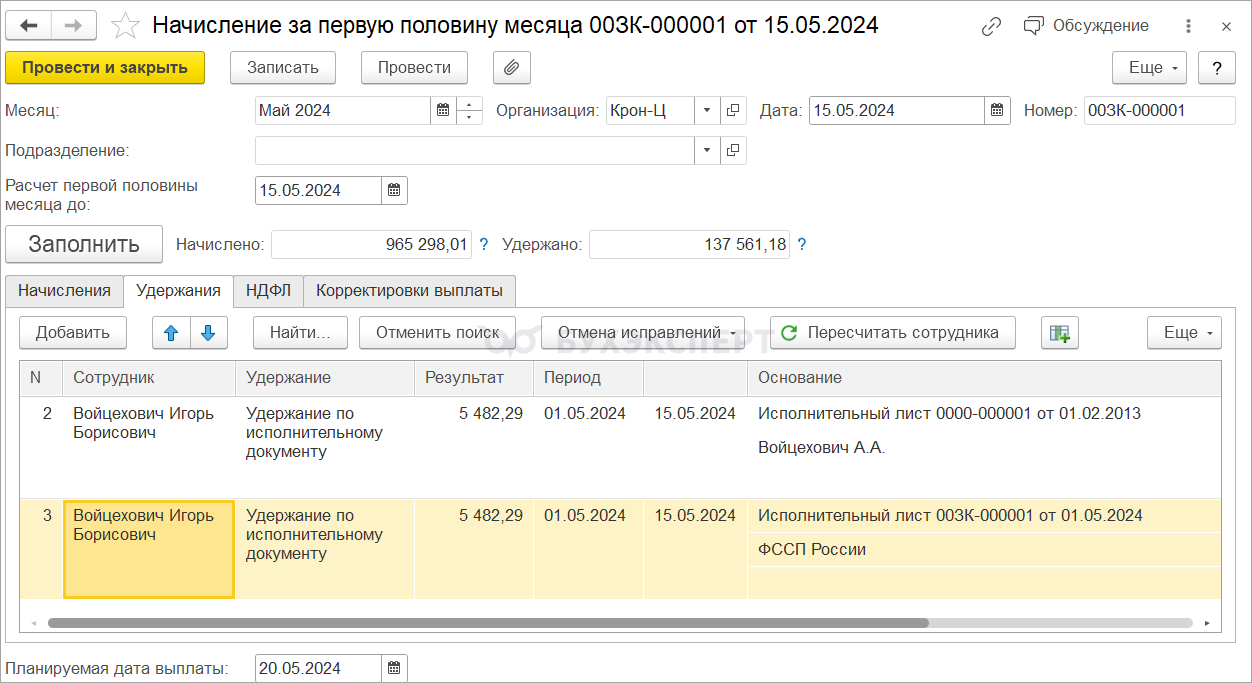Open calendar for the Месяц field
Viewport: 1252px width, 683px height.
click(444, 110)
